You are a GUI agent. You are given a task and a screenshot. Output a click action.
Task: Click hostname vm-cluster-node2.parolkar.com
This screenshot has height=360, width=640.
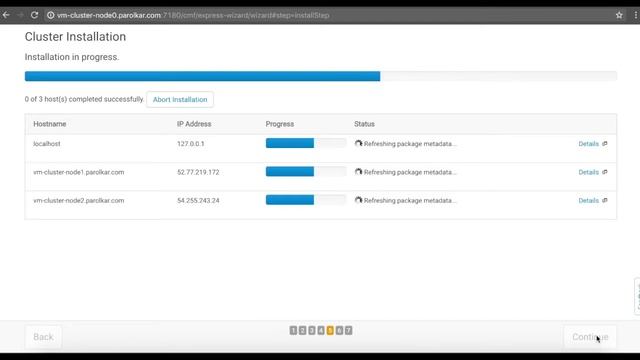79,200
